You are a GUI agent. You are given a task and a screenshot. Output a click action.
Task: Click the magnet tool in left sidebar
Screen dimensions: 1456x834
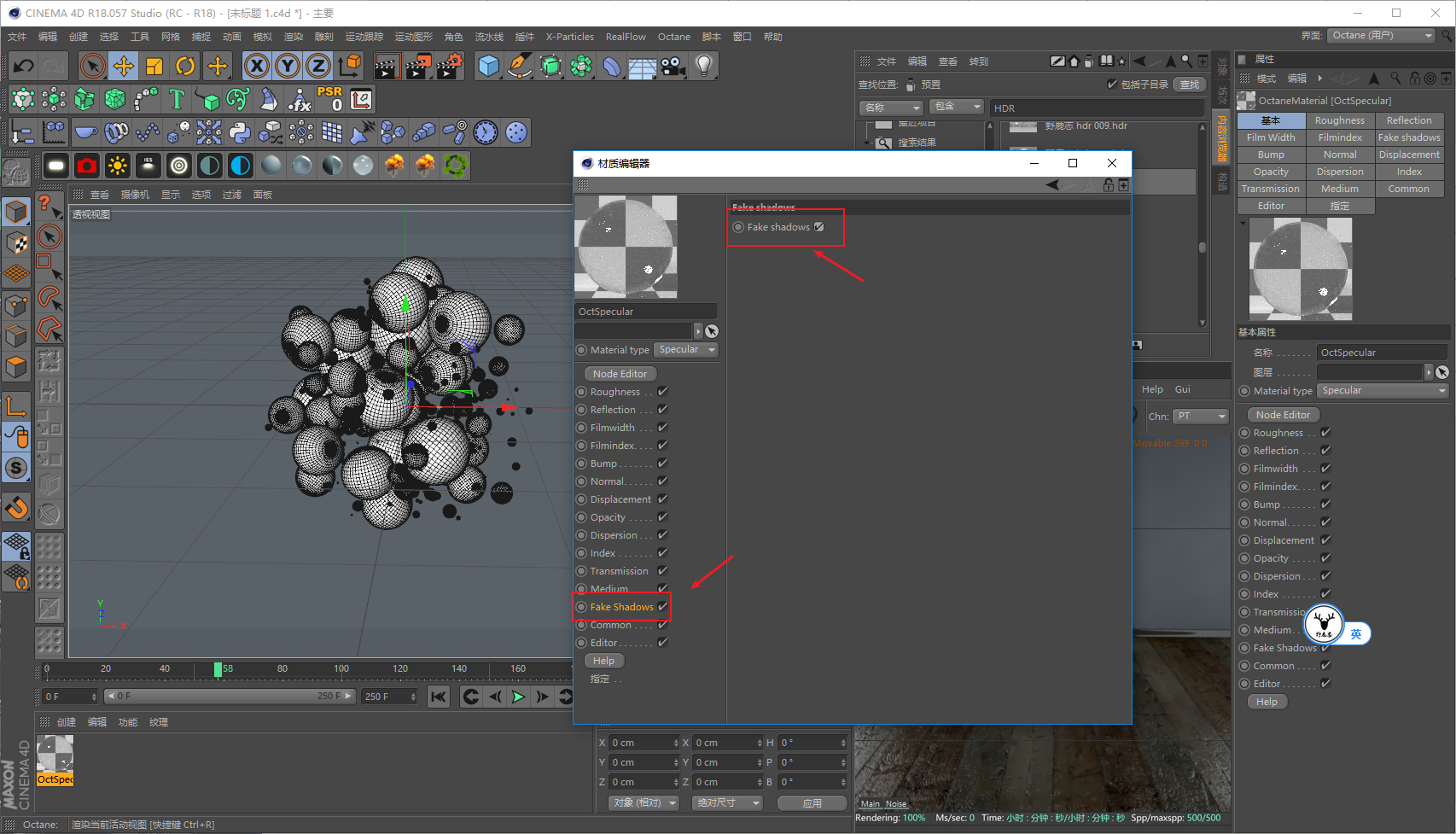16,509
